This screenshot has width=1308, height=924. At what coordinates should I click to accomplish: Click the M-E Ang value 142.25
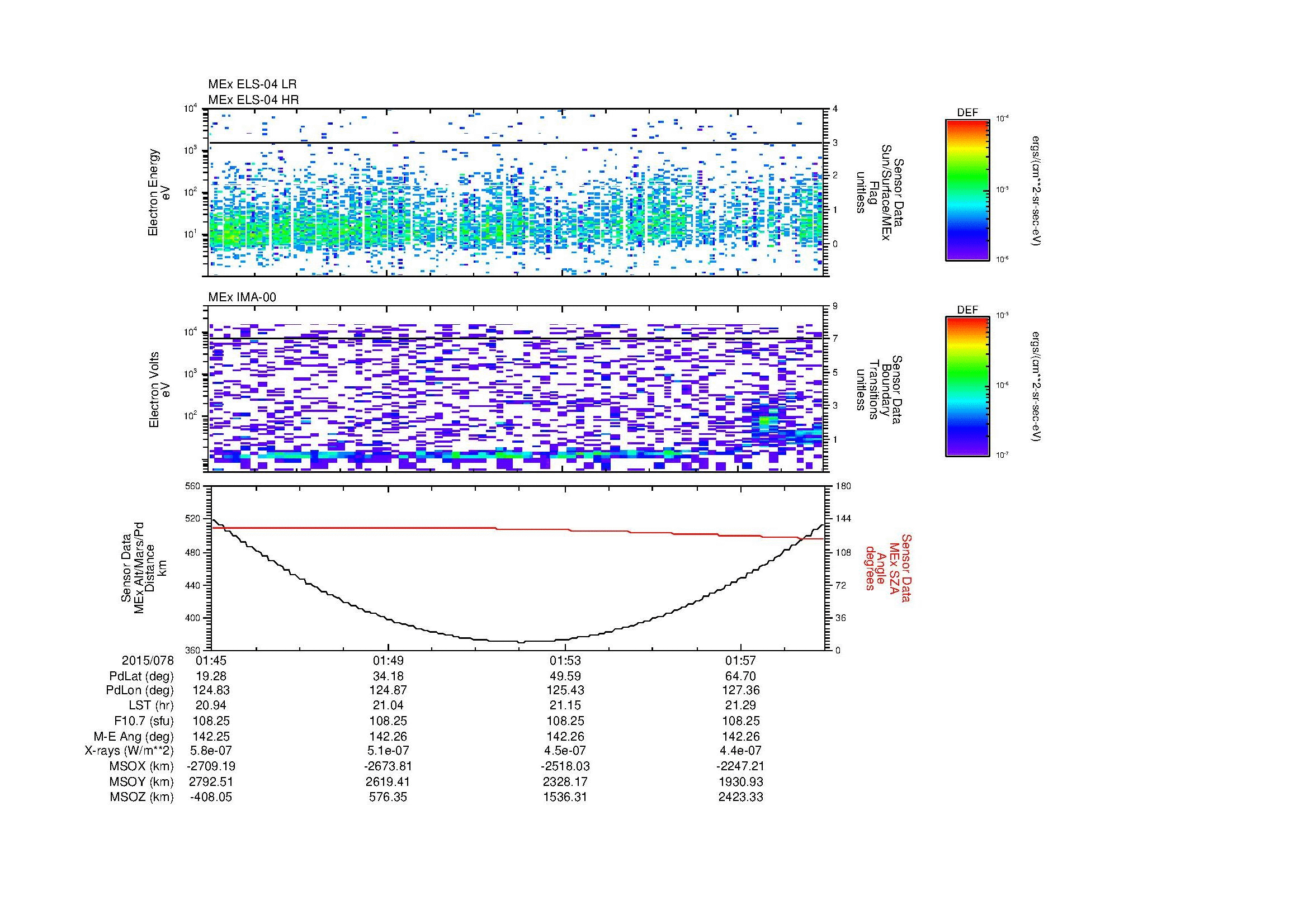click(211, 736)
